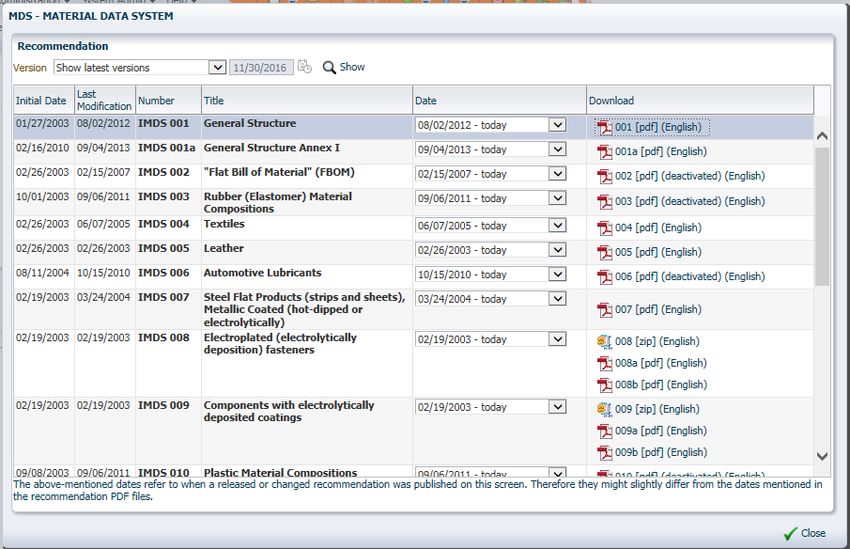Click the PDF icon beside 008a
This screenshot has width=850, height=549.
tap(604, 364)
